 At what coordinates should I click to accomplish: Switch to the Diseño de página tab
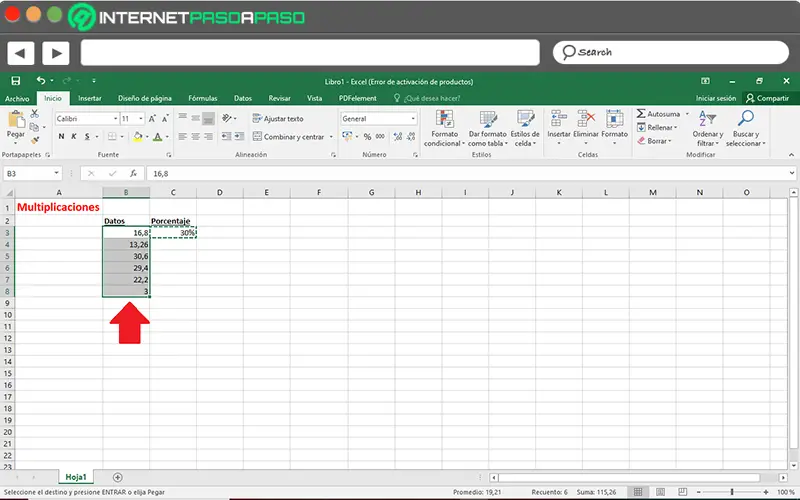(145, 98)
